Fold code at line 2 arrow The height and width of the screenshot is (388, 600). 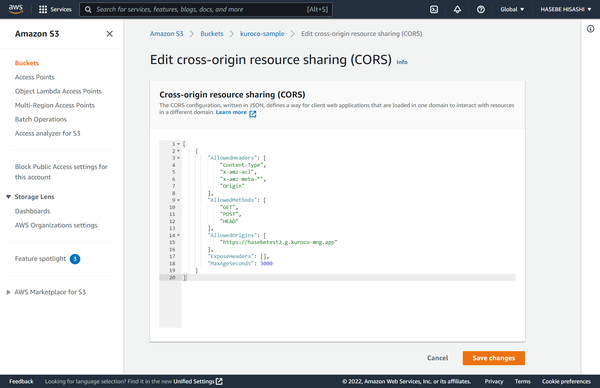[178, 151]
